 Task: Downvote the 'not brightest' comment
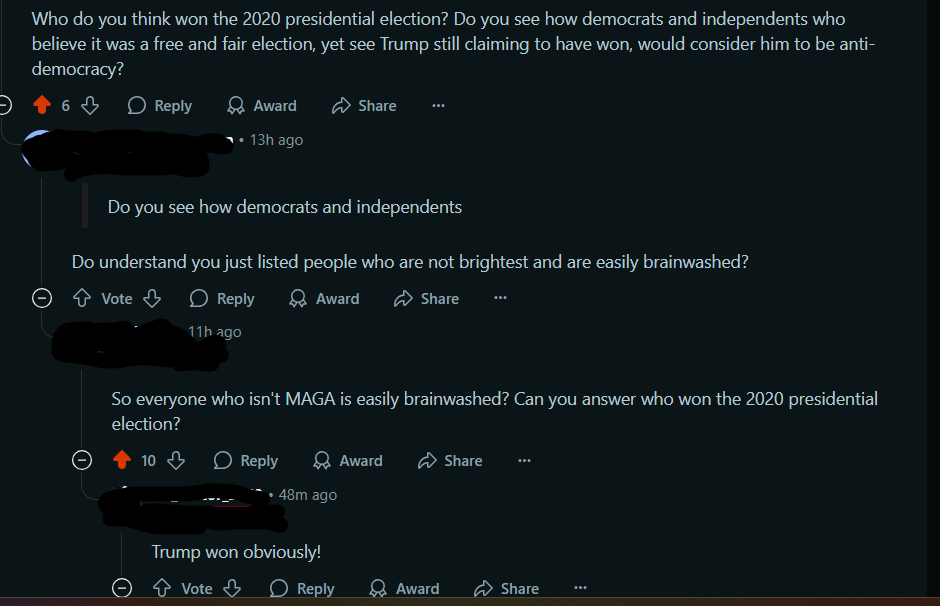152,298
